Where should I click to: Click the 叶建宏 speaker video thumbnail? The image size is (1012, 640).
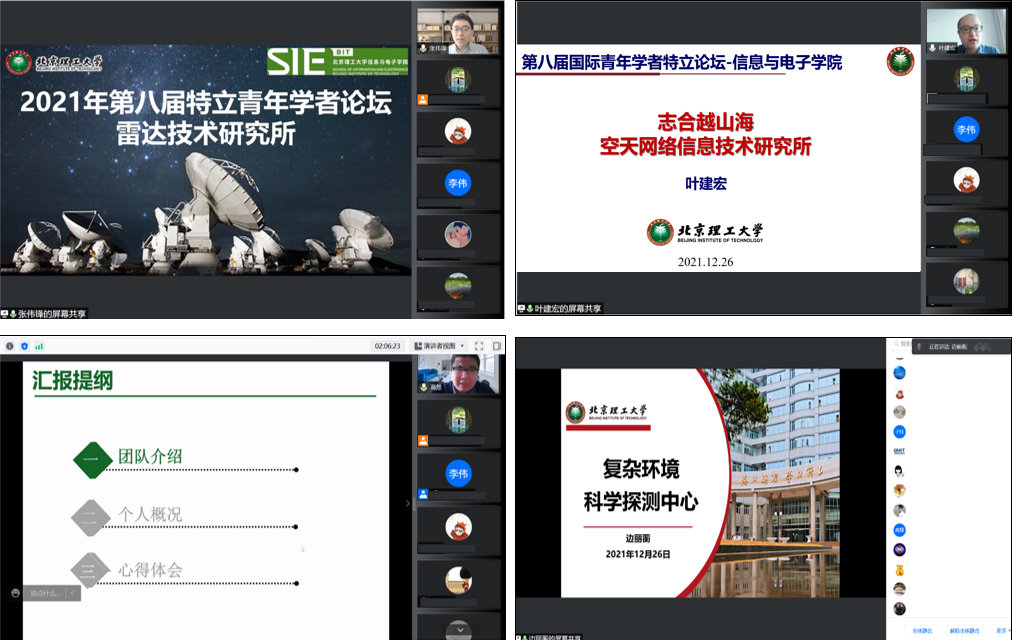tap(965, 32)
